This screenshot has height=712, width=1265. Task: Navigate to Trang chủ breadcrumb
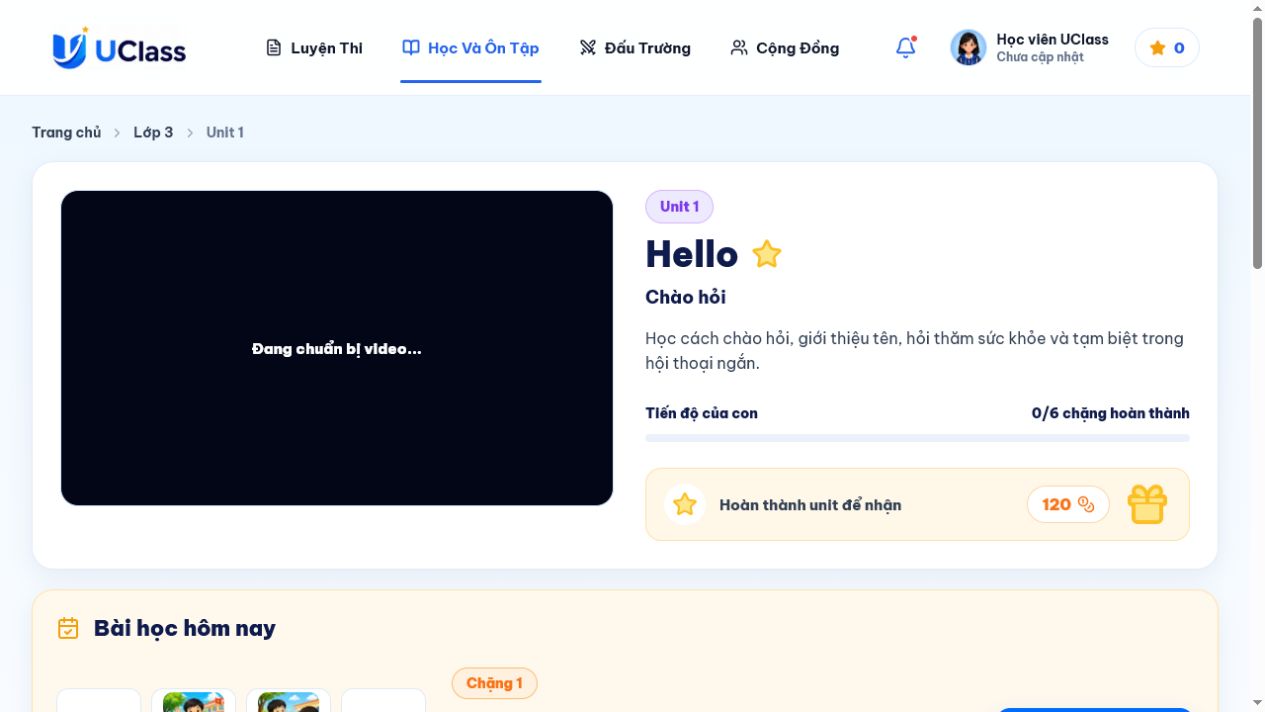coord(66,132)
